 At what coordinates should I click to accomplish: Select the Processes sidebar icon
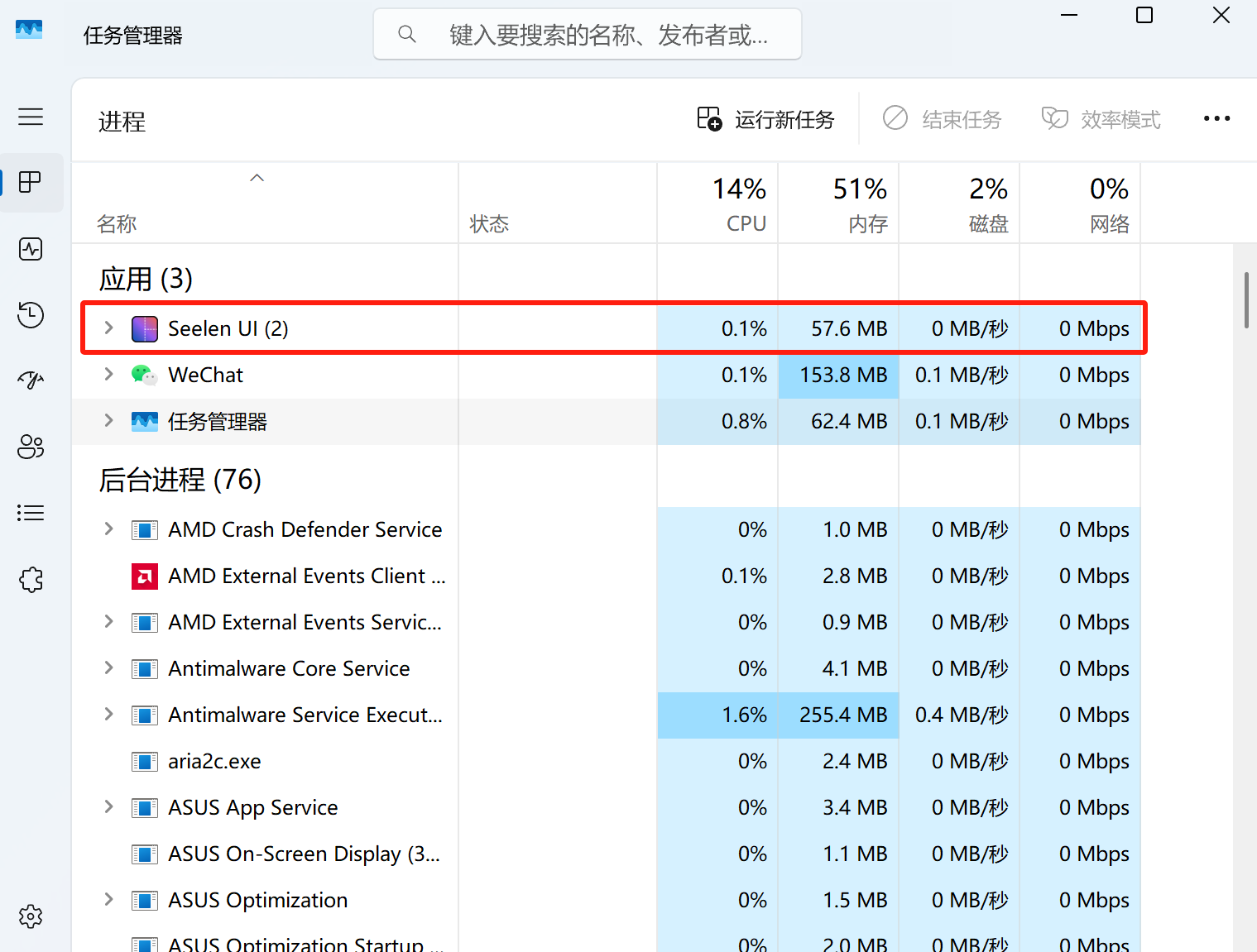[31, 182]
